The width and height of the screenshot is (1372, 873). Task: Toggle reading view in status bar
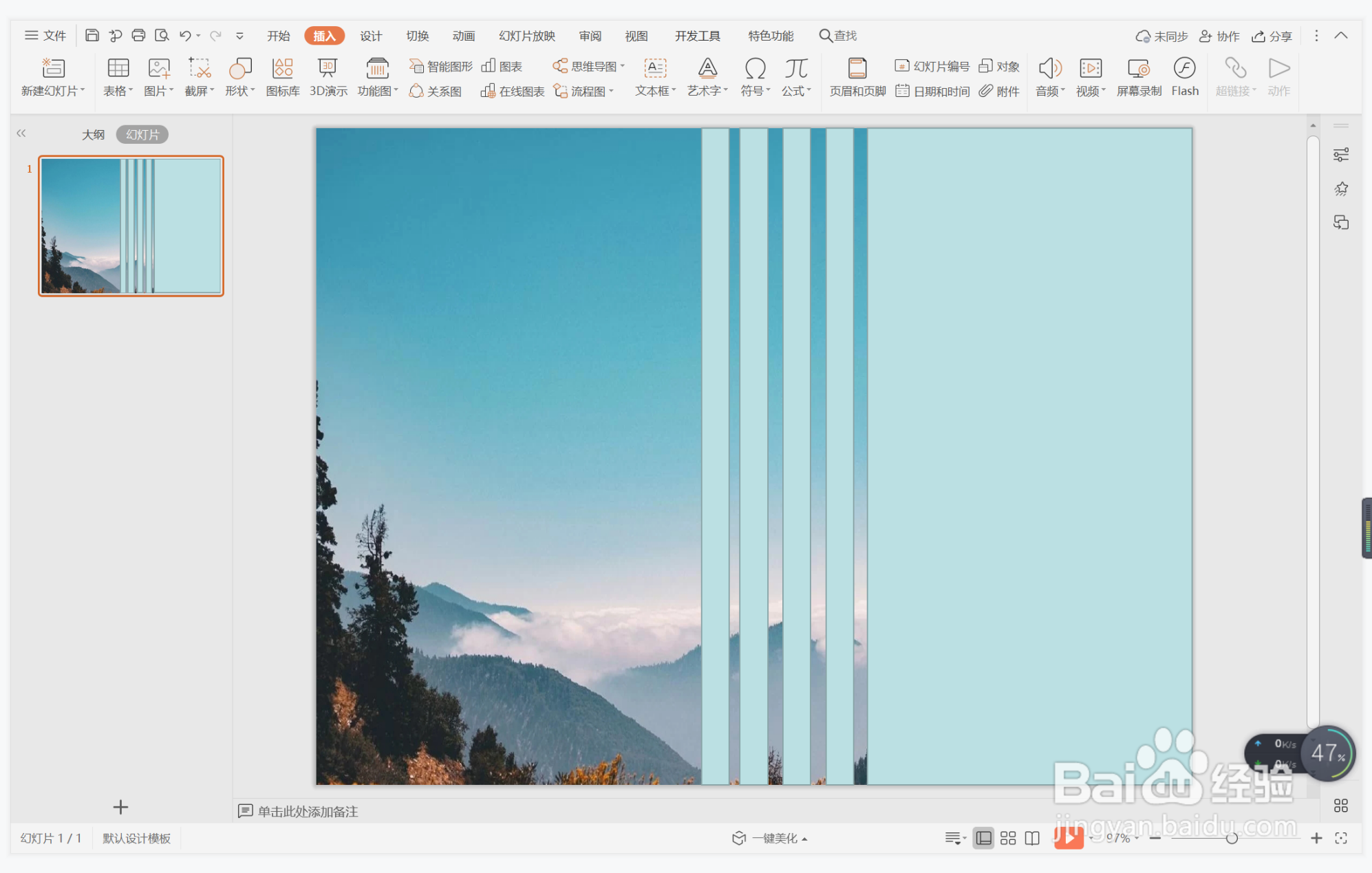pyautogui.click(x=1032, y=838)
